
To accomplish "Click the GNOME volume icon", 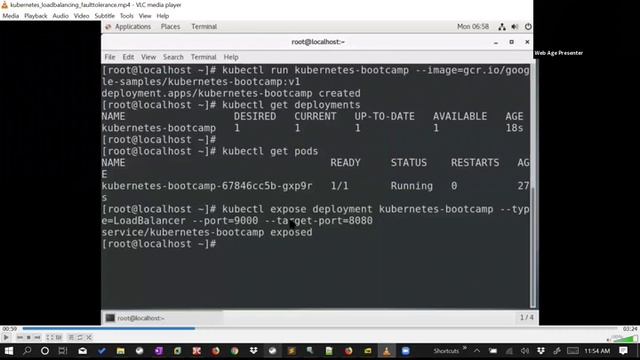I will (x=515, y=27).
